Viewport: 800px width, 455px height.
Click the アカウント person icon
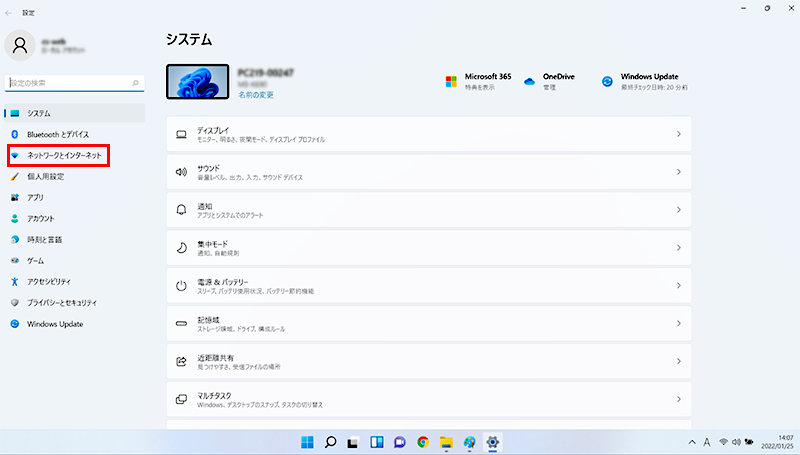pos(15,218)
